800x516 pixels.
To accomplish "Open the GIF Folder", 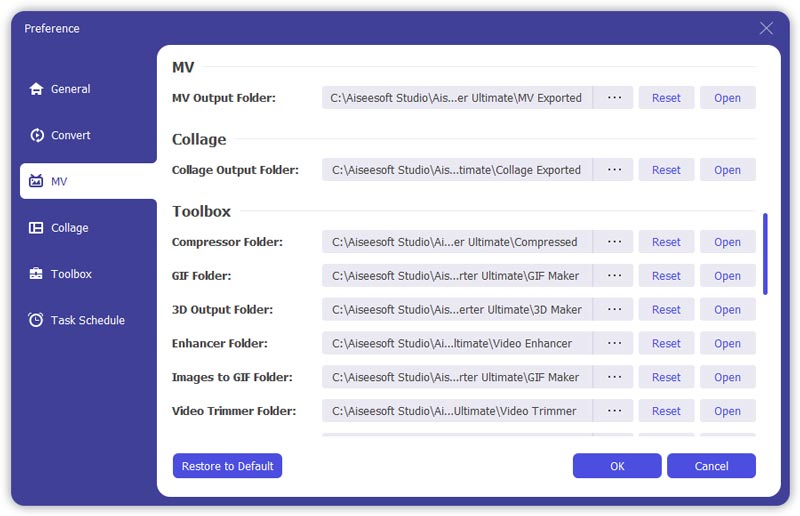I will 728,276.
